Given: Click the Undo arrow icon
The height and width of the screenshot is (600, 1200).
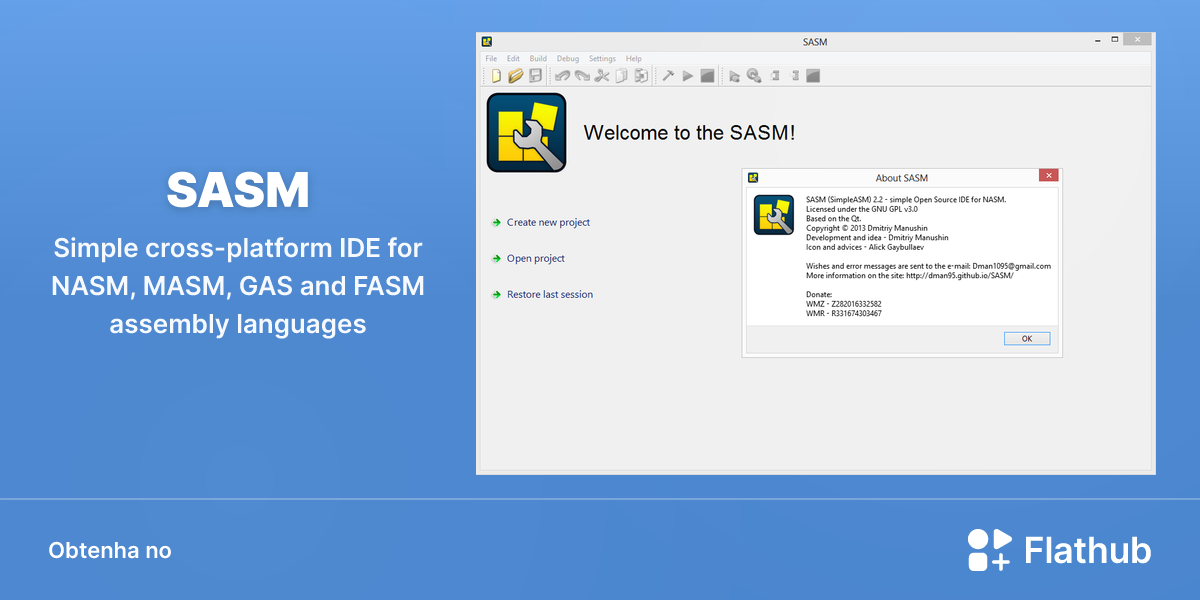Looking at the screenshot, I should coord(563,75).
